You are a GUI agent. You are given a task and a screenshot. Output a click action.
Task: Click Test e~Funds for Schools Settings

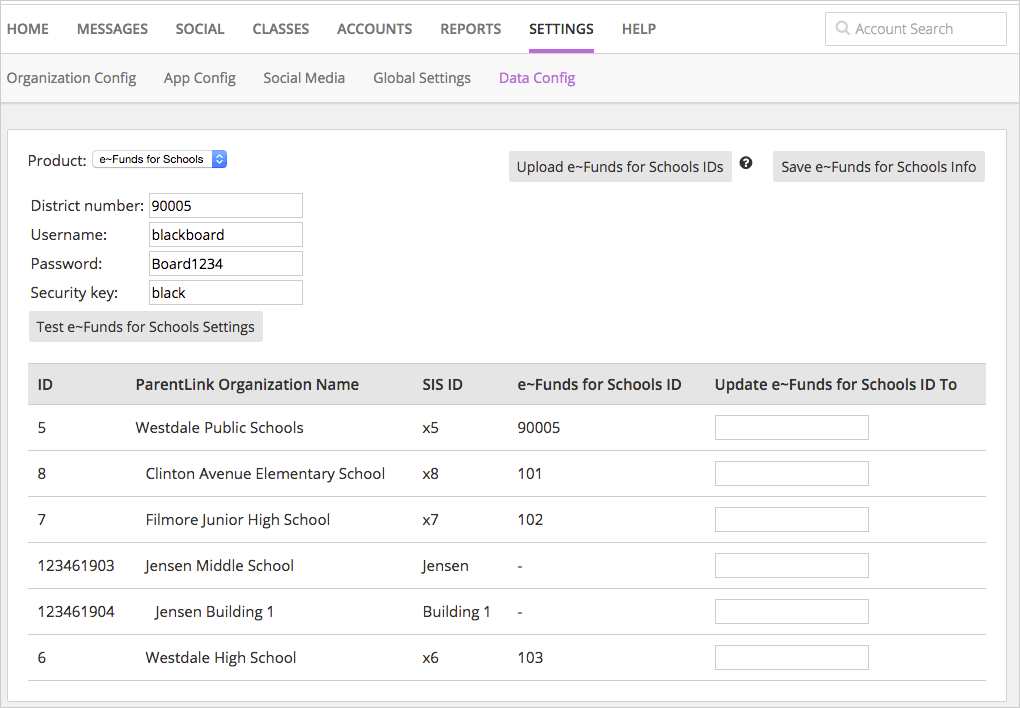146,327
